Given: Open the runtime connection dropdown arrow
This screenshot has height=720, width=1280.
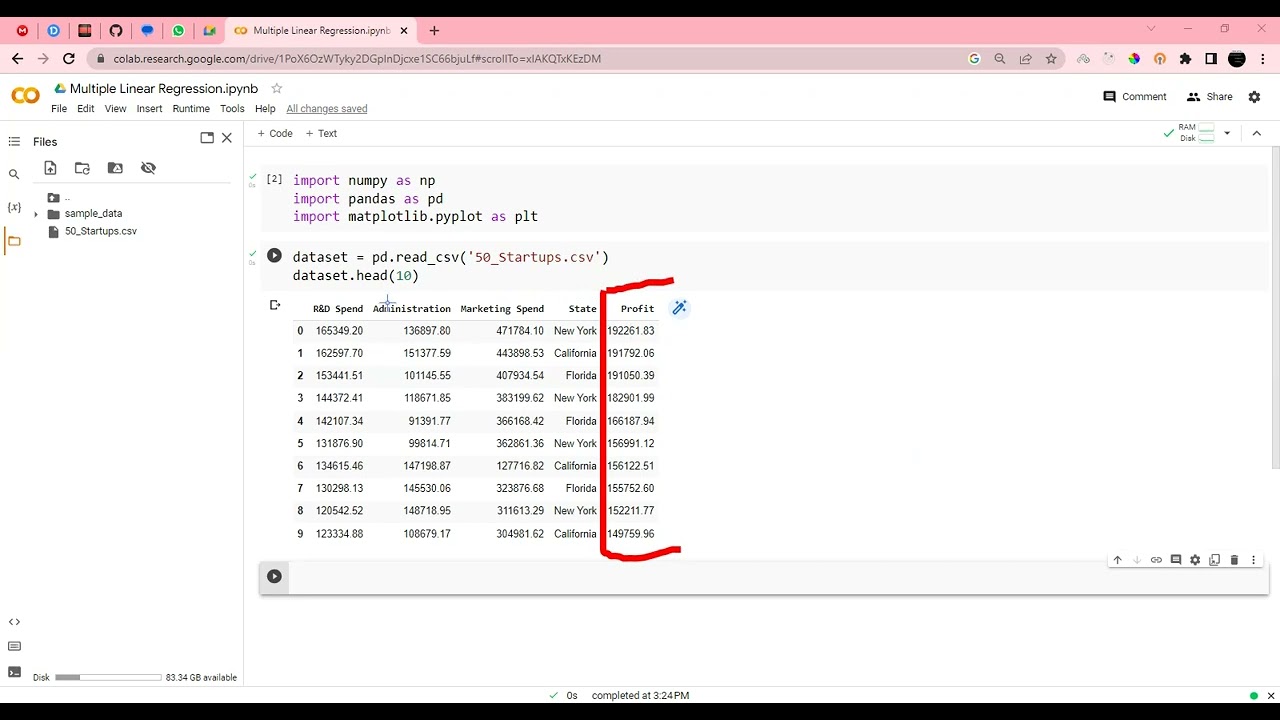Looking at the screenshot, I should [1227, 133].
